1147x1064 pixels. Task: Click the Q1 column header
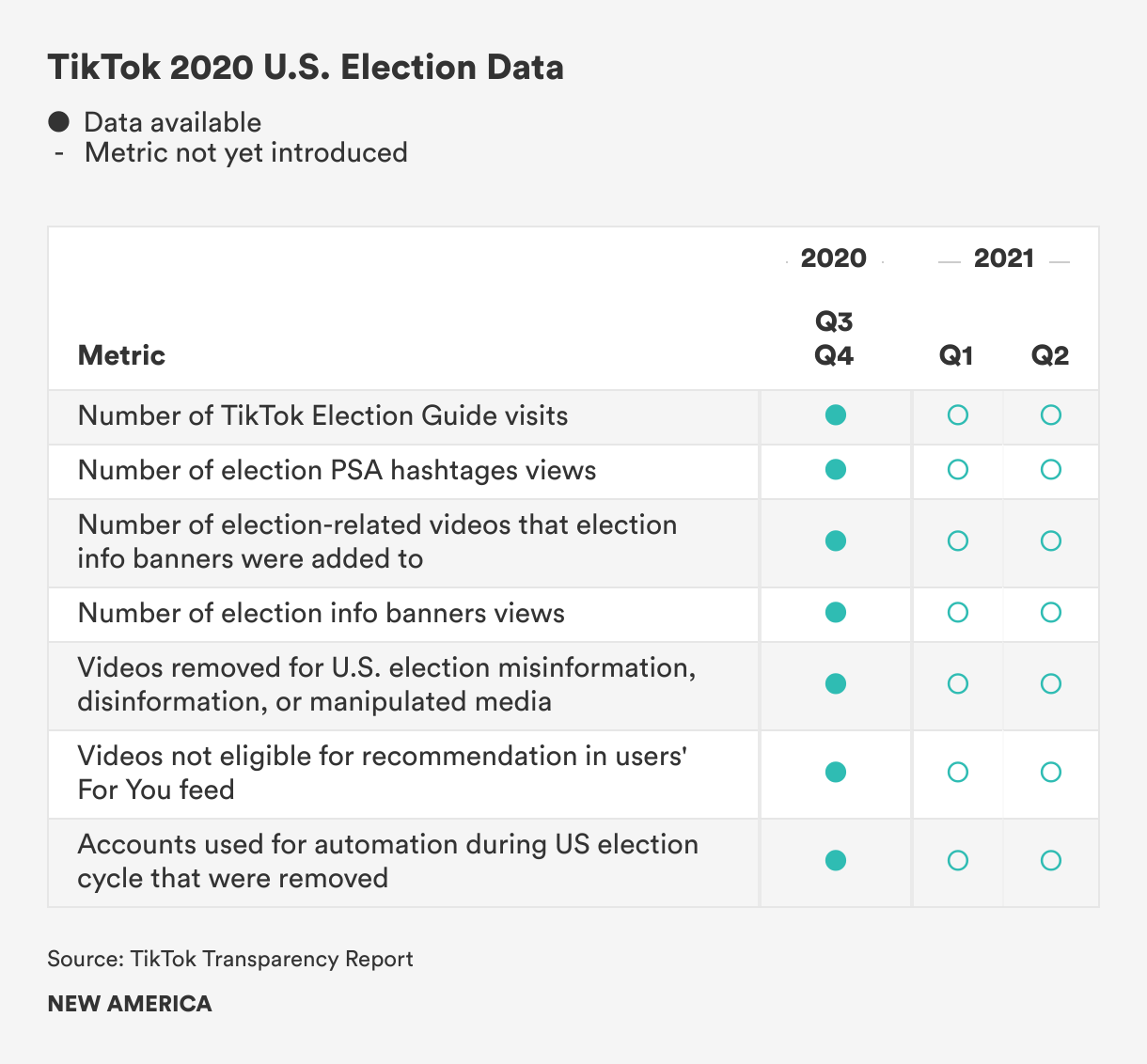pyautogui.click(x=956, y=355)
